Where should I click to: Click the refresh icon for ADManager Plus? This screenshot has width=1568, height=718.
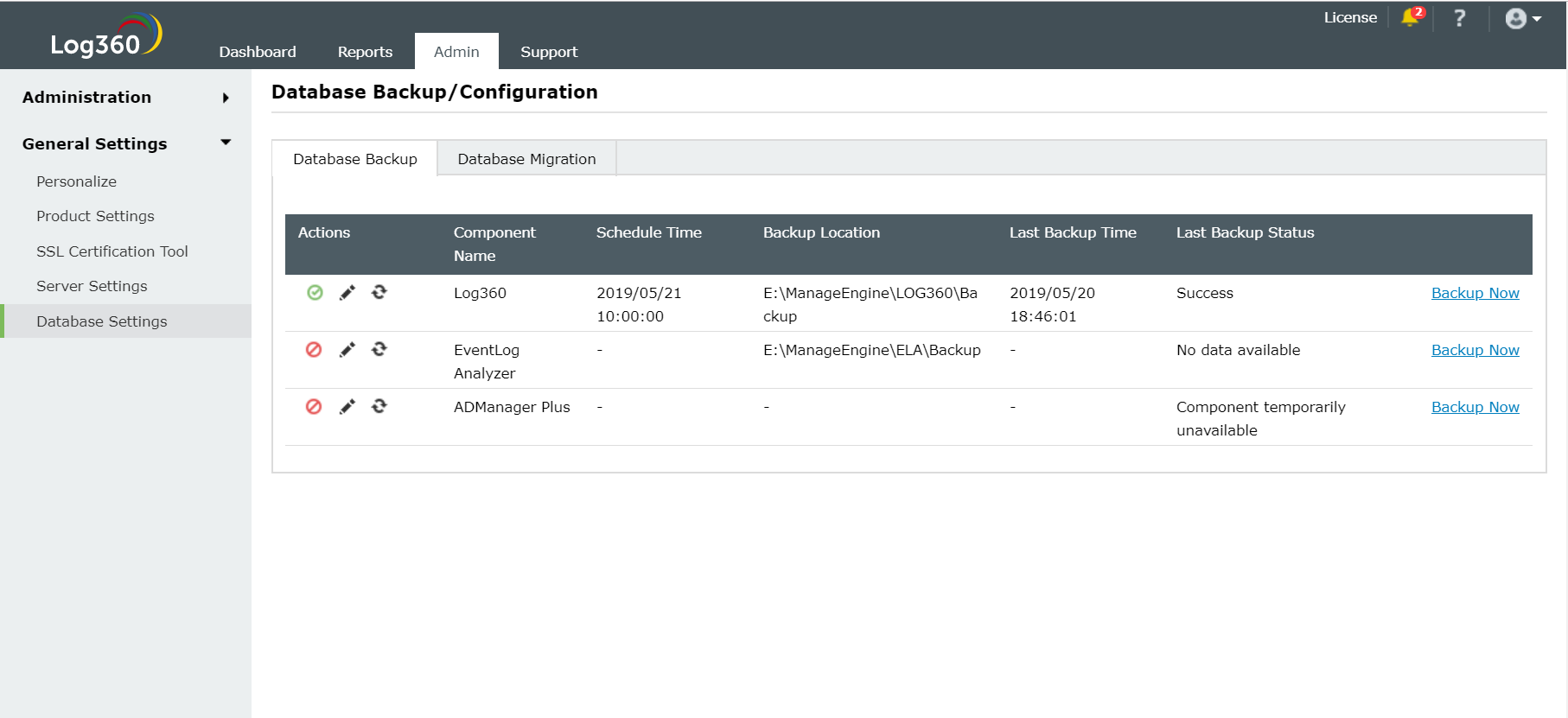point(379,406)
